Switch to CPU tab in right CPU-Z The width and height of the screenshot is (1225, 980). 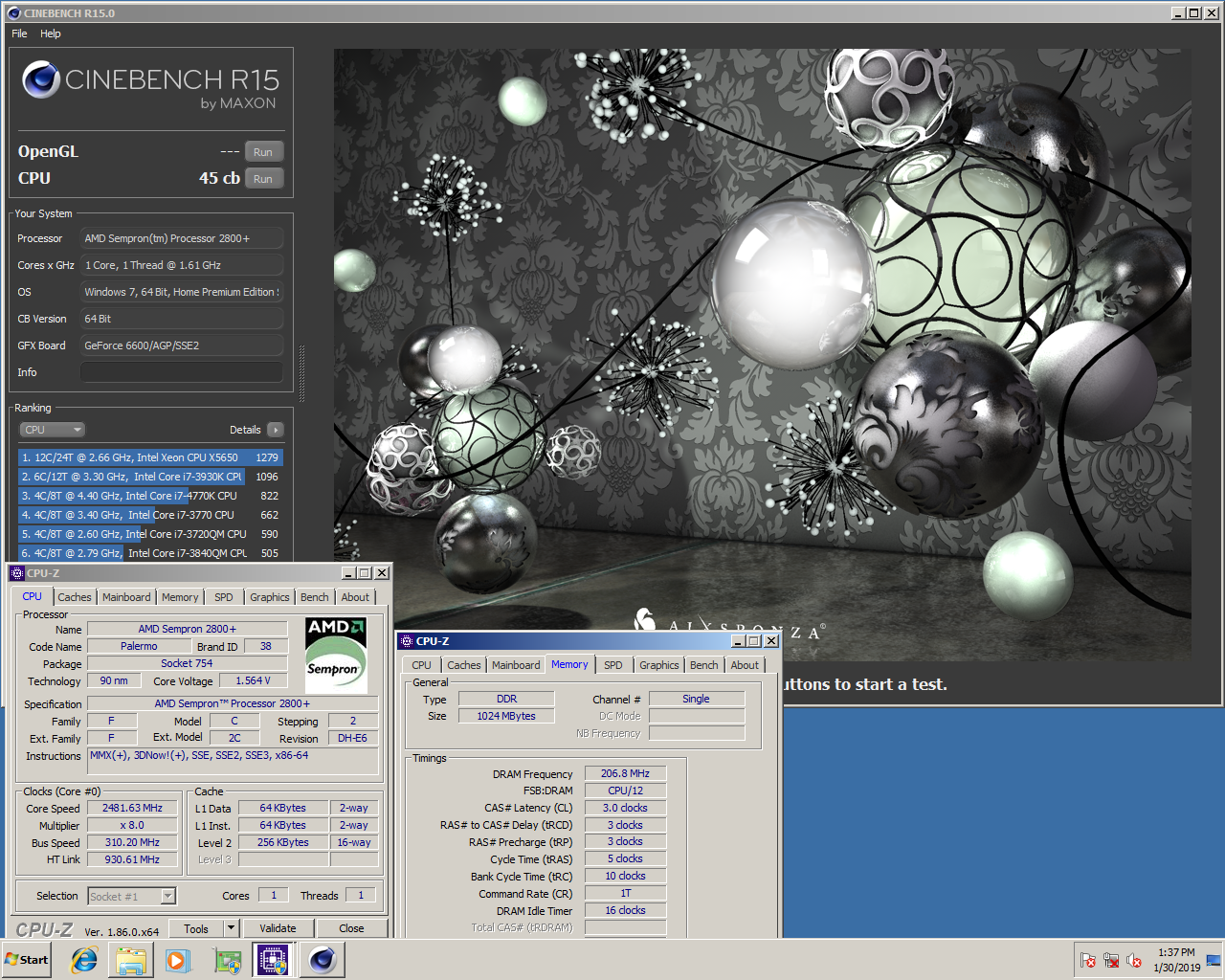tap(421, 665)
